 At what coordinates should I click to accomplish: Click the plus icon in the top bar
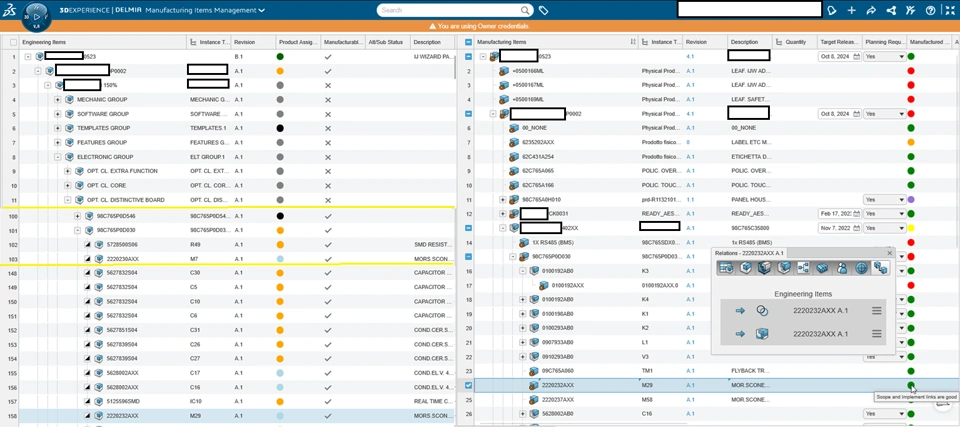(851, 10)
